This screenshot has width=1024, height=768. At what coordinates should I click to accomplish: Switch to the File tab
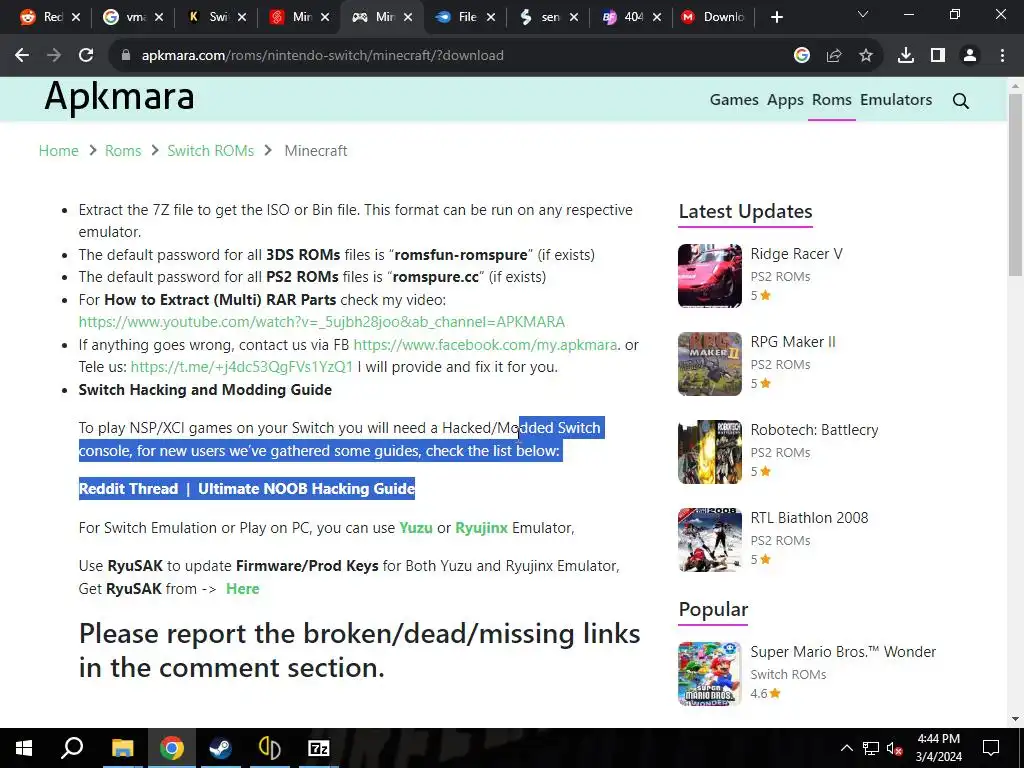click(x=456, y=17)
